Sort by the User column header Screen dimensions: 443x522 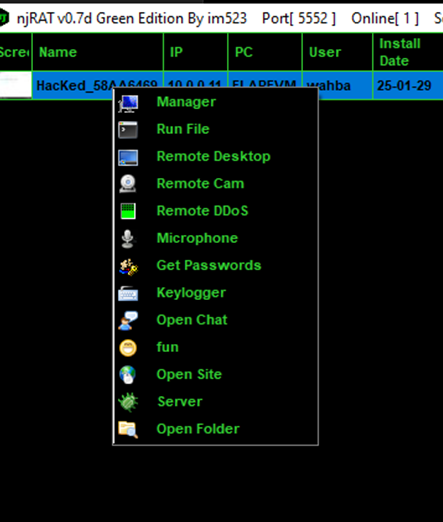(337, 52)
